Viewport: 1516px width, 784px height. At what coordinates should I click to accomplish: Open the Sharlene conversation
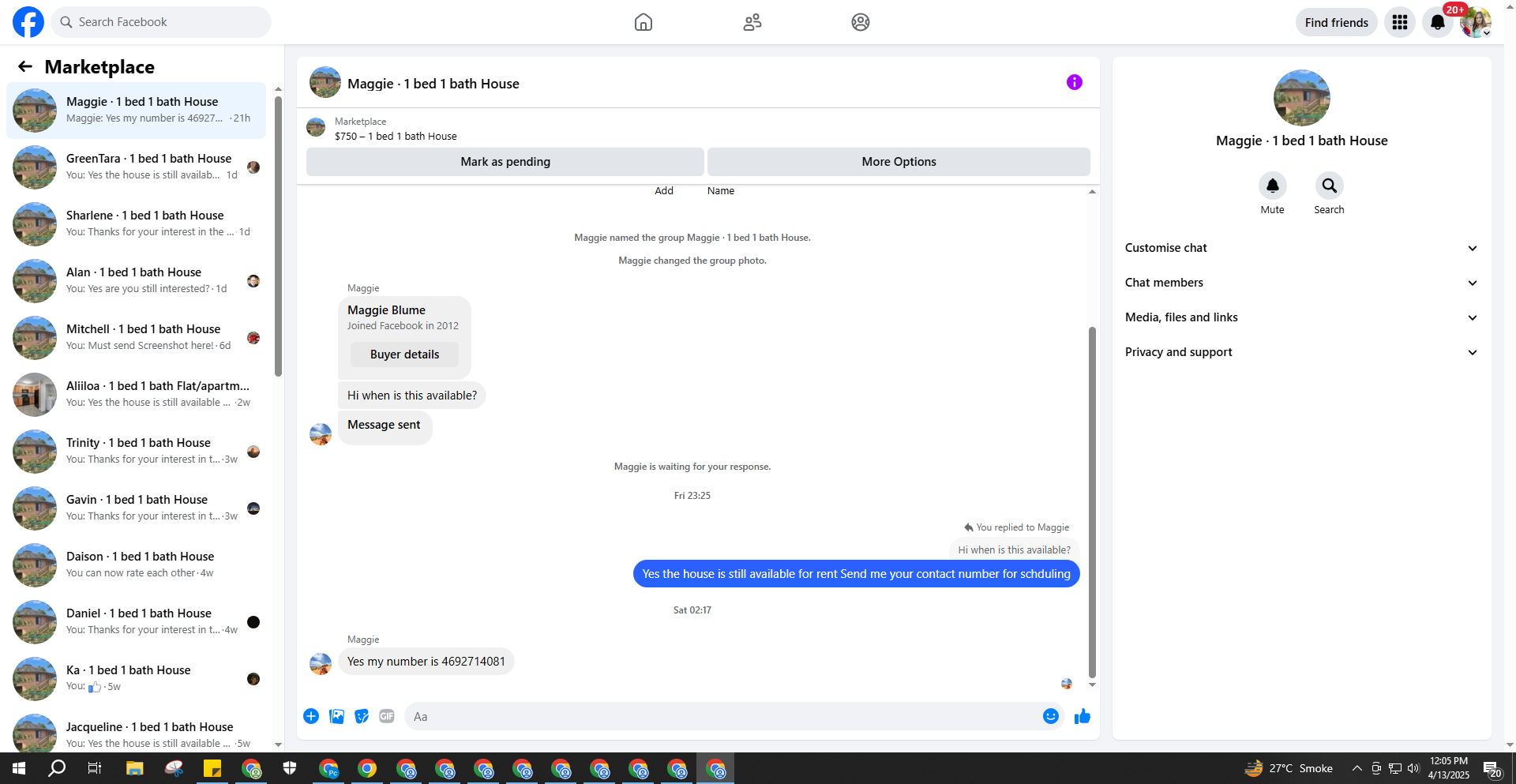tap(136, 224)
